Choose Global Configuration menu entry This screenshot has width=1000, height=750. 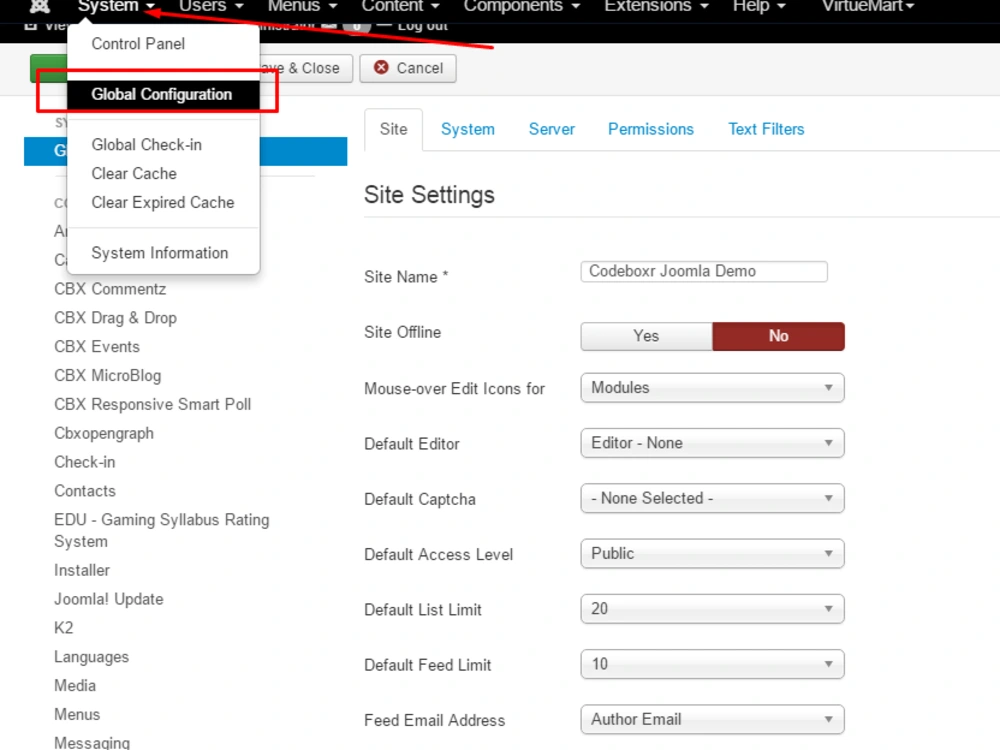coord(162,94)
